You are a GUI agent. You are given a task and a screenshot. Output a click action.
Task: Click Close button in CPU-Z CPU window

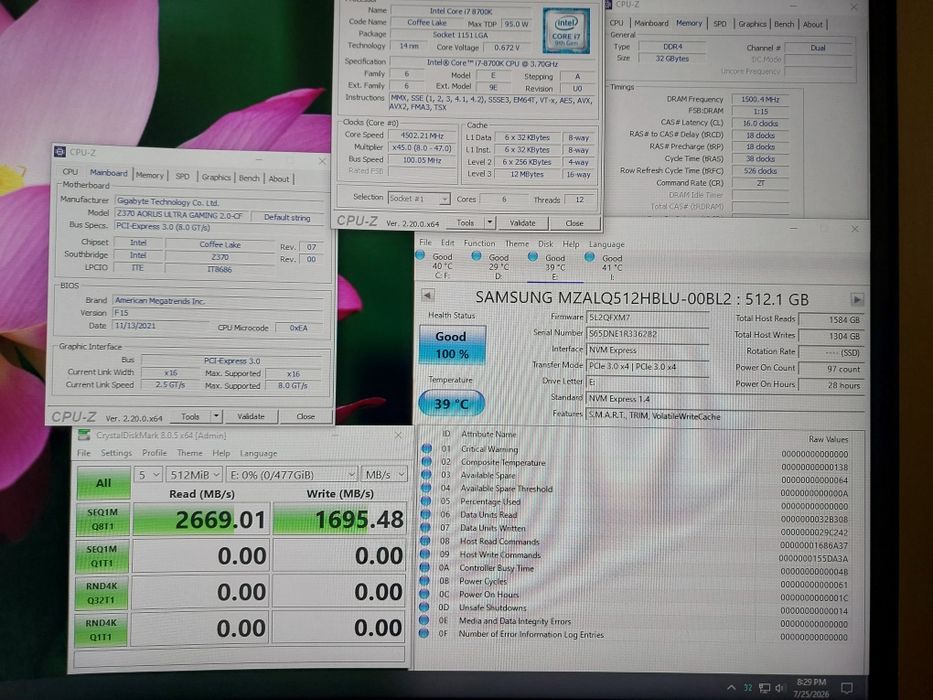(574, 223)
